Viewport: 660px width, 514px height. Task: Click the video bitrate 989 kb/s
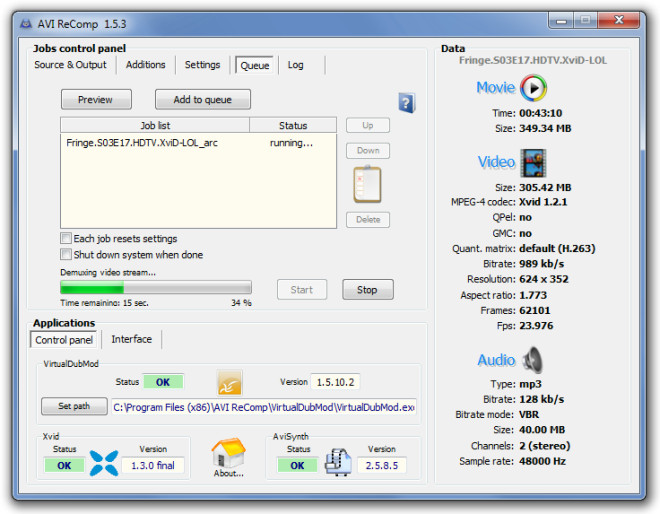541,264
